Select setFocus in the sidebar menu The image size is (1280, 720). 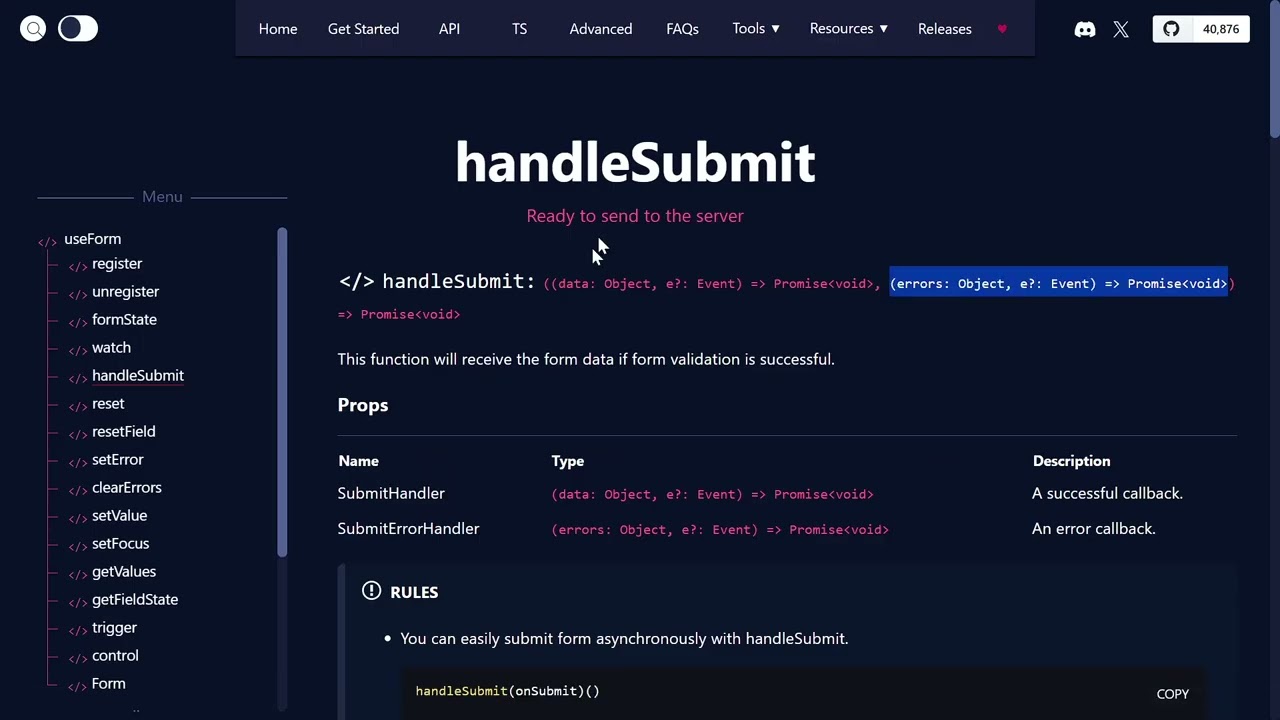coord(120,544)
